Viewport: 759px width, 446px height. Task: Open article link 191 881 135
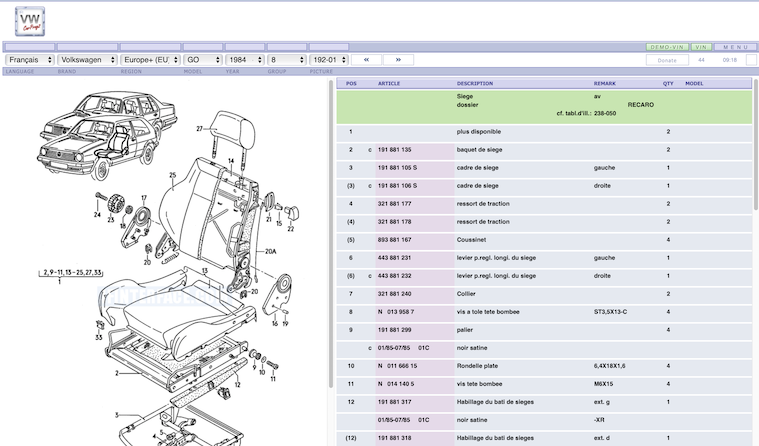(395, 150)
